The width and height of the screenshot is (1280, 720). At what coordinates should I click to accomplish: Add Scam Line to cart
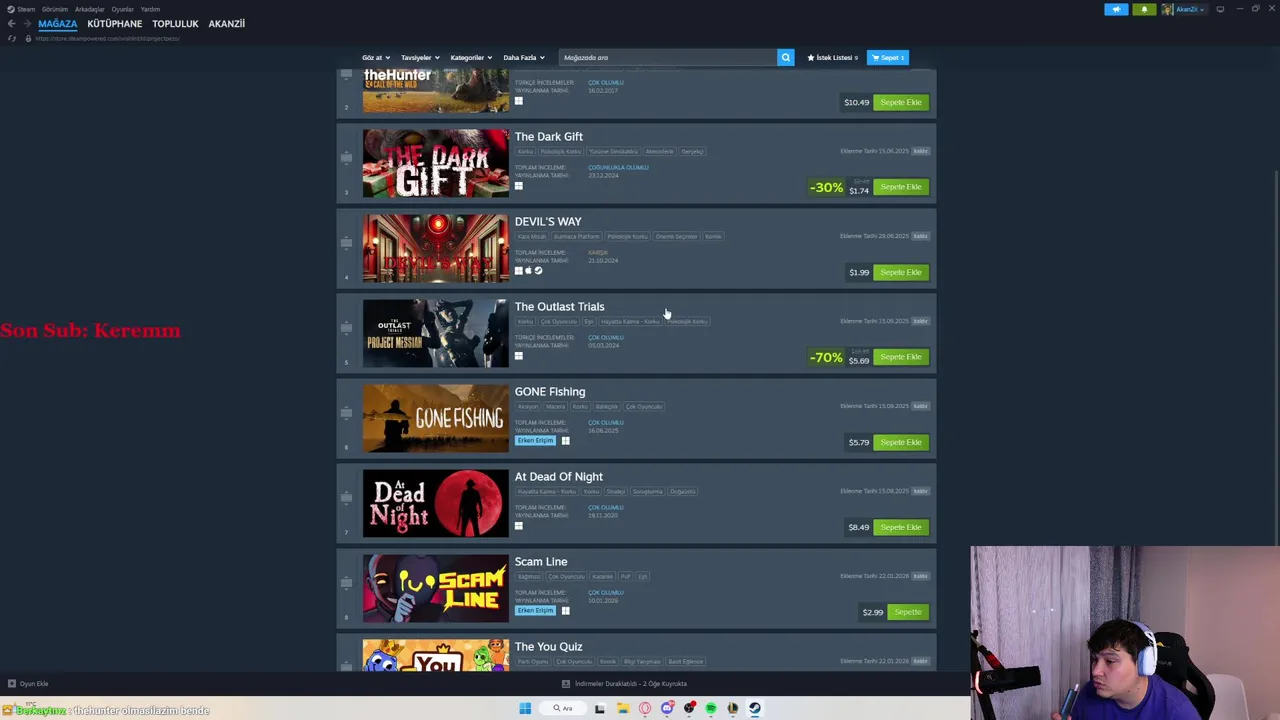click(908, 612)
